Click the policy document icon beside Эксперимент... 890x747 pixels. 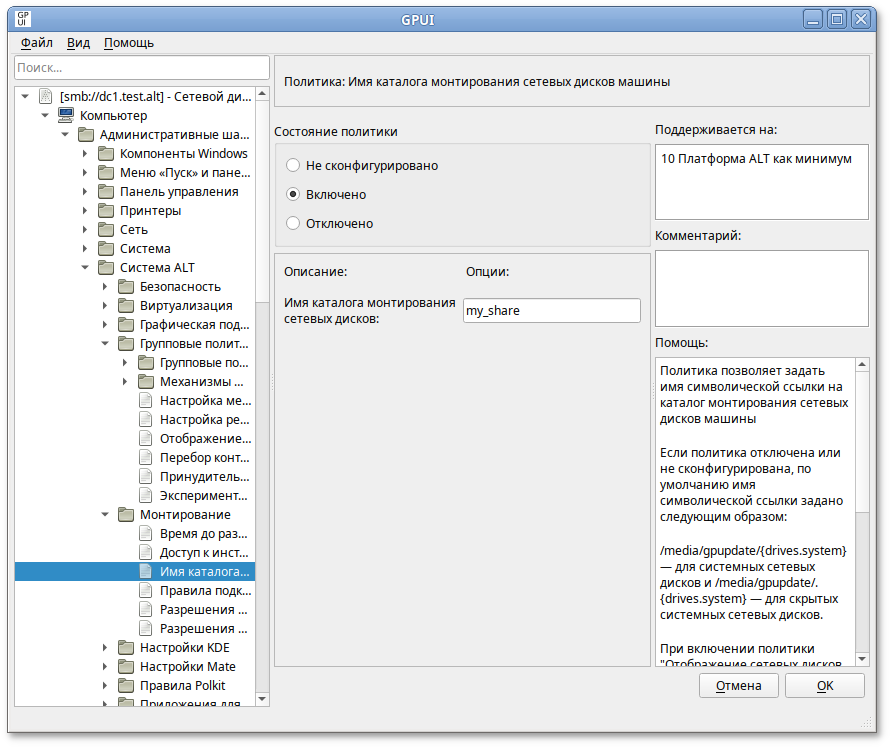146,496
